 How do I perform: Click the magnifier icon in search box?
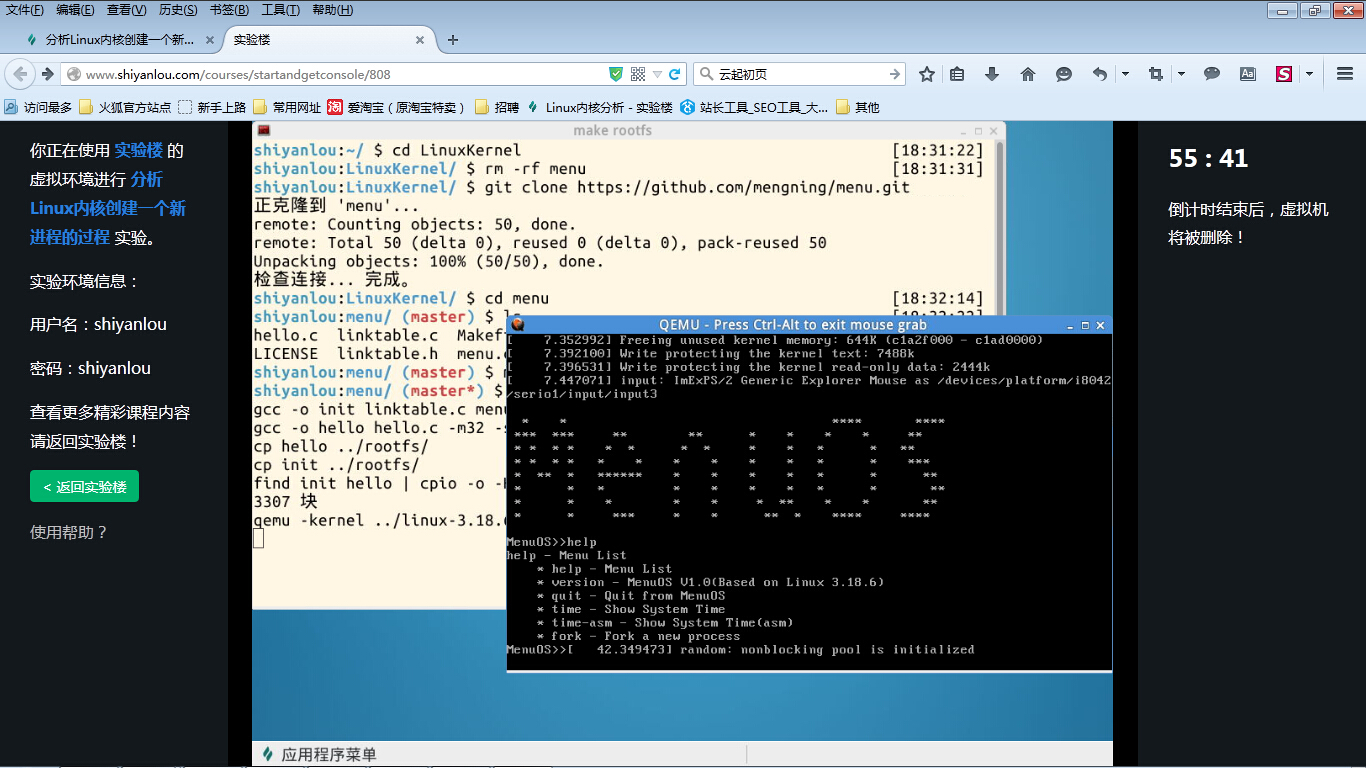tap(707, 74)
